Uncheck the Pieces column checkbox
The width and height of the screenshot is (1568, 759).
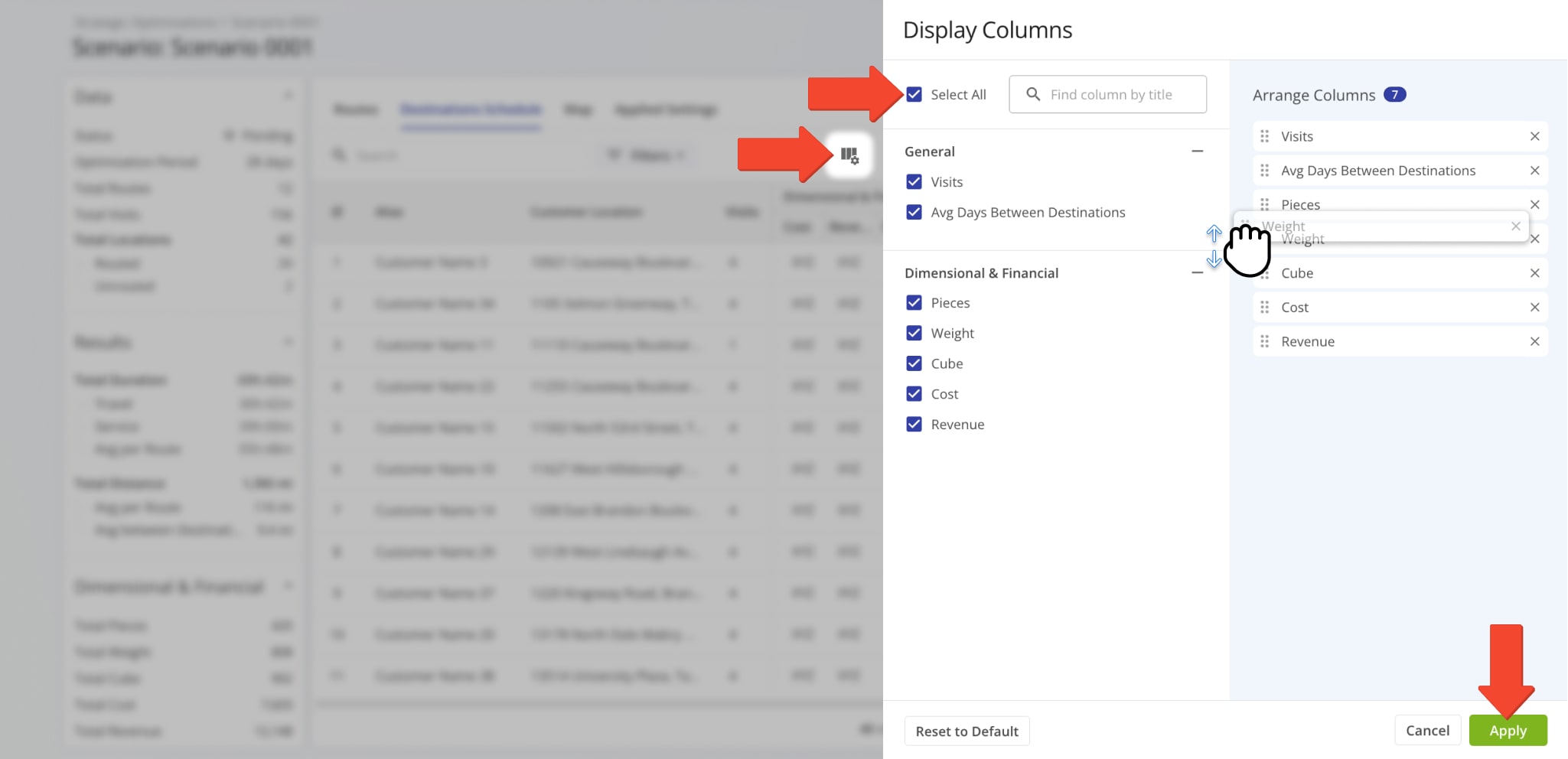914,303
